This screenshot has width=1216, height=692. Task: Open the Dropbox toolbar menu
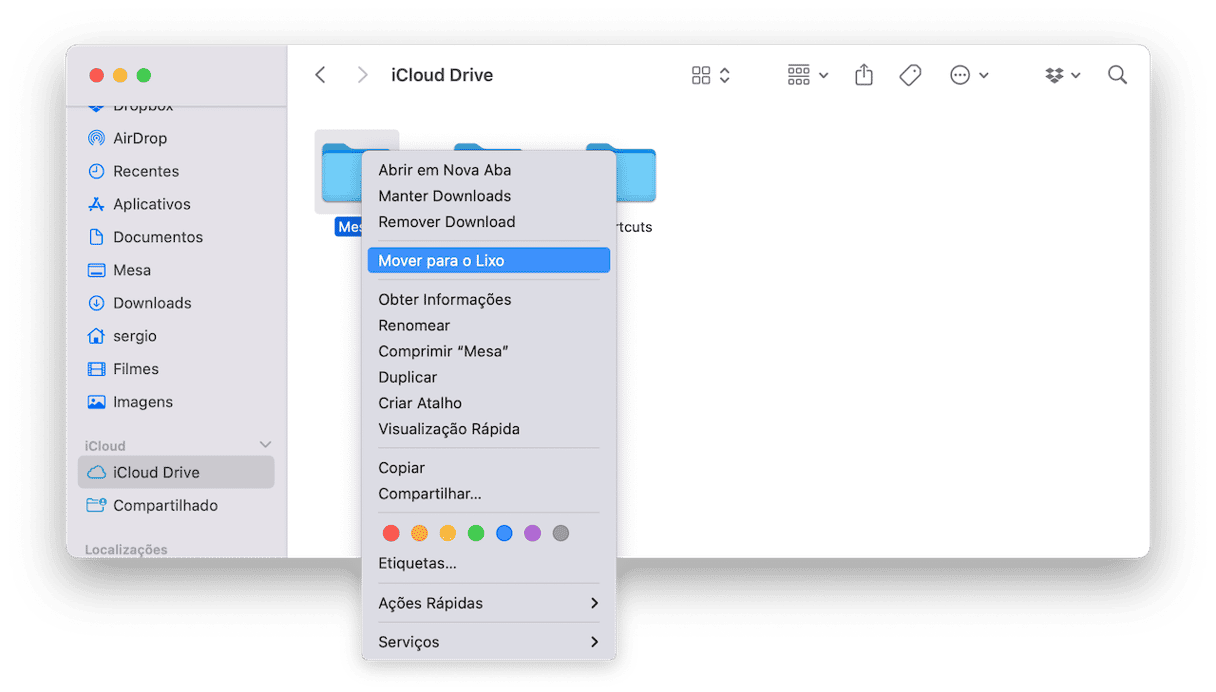point(1062,75)
